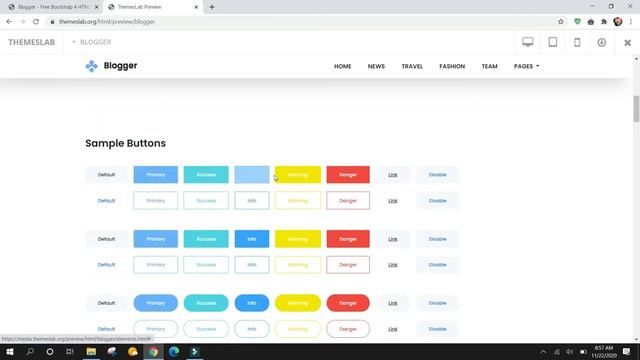
Task: Click the pill-shaped filled Danger button
Action: pos(348,303)
